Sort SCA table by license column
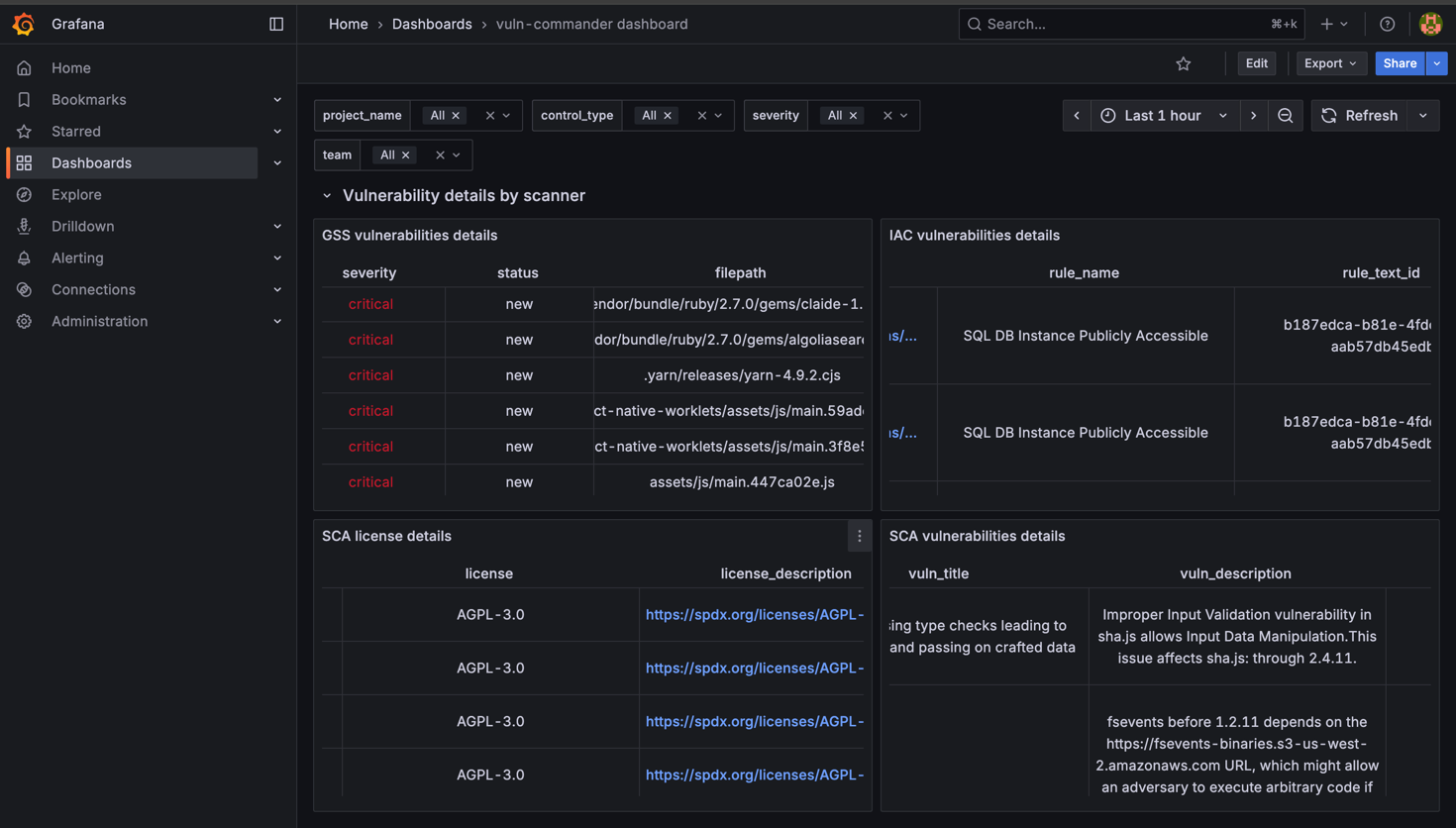The image size is (1456, 828). [489, 573]
